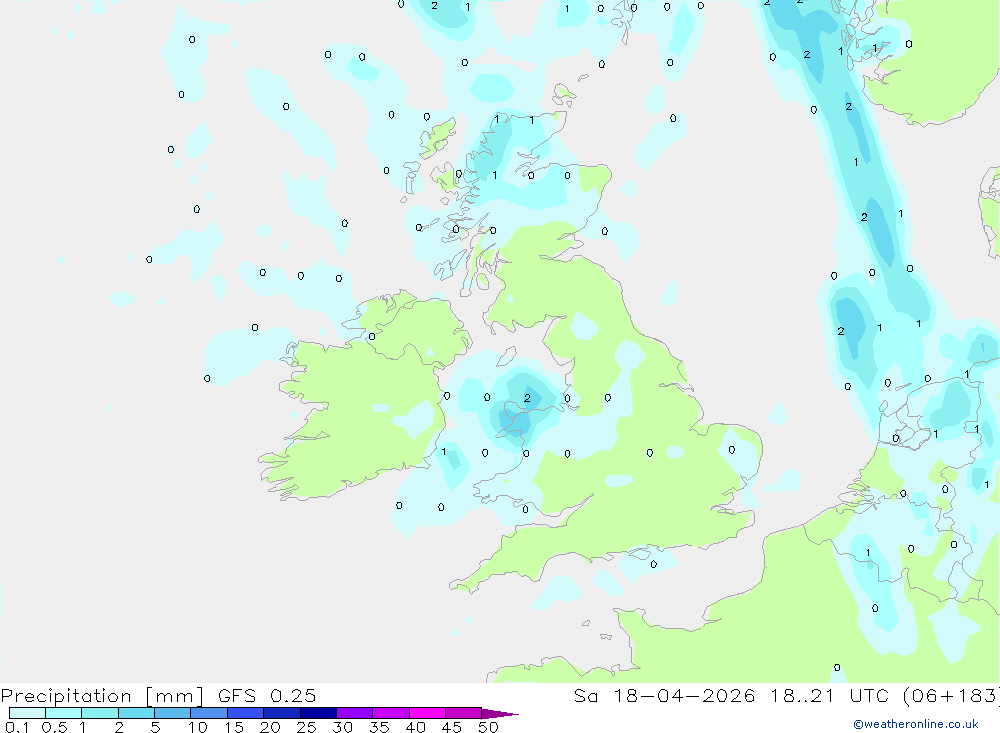1000x733 pixels.
Task: Click the '30' legend scale label
Action: [x=343, y=727]
